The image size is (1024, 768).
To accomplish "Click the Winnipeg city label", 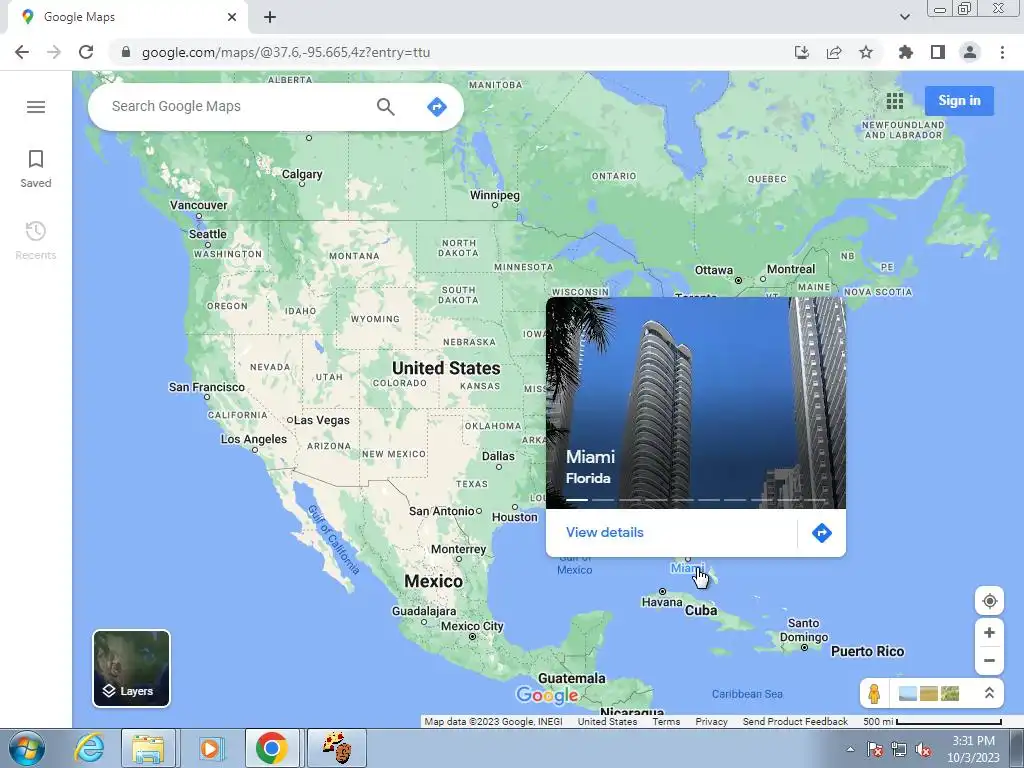I will coord(495,195).
